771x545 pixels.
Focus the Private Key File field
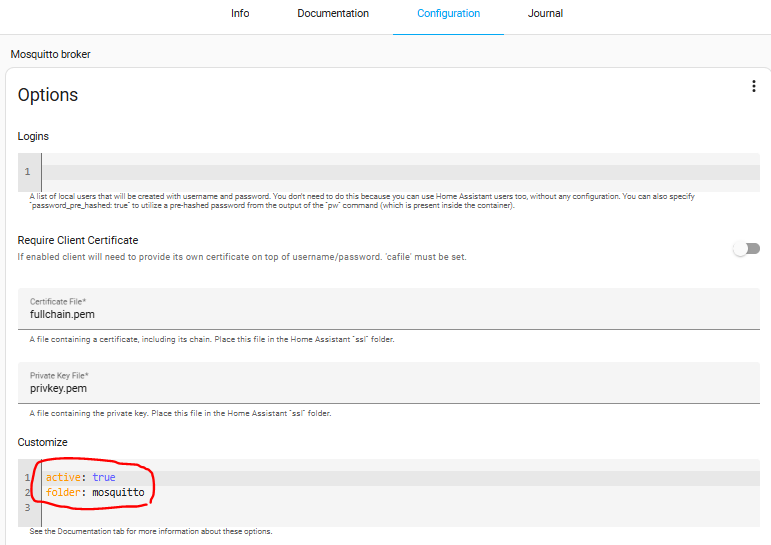coord(388,389)
